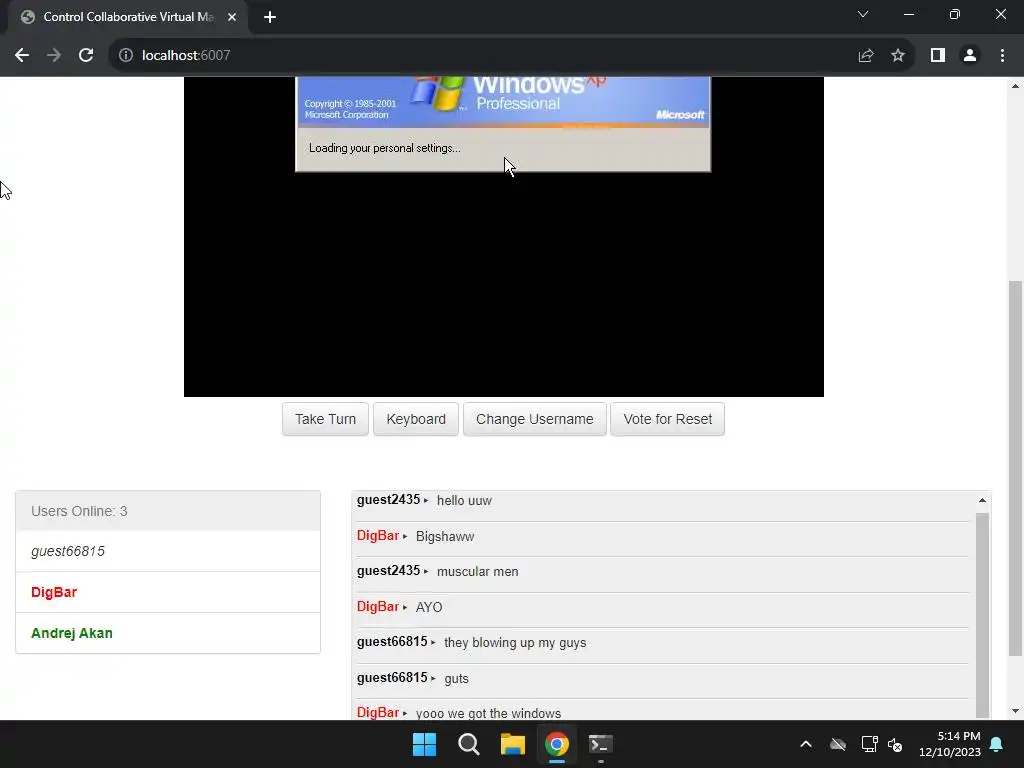
Task: Click the localhost:6007 address bar
Action: click(x=483, y=56)
